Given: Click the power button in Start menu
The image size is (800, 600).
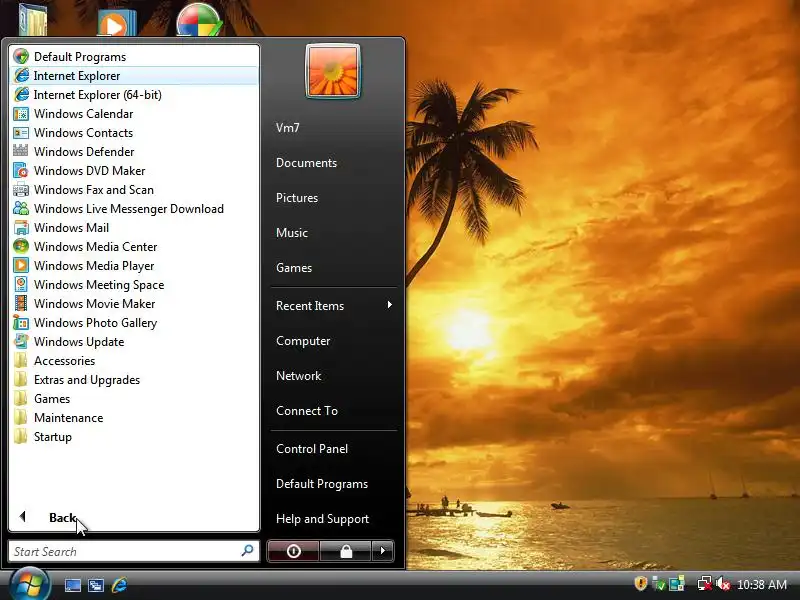Looking at the screenshot, I should point(293,551).
